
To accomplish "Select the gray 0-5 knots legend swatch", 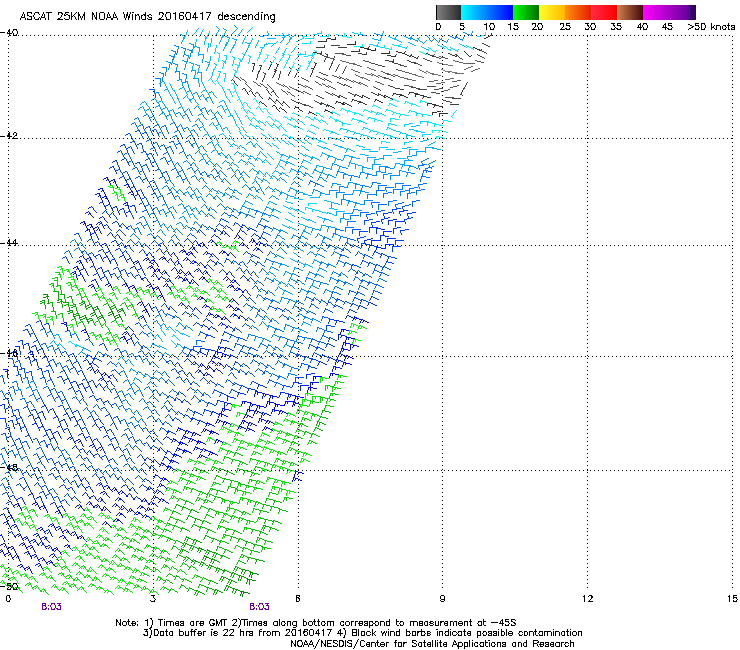I will pos(448,12).
